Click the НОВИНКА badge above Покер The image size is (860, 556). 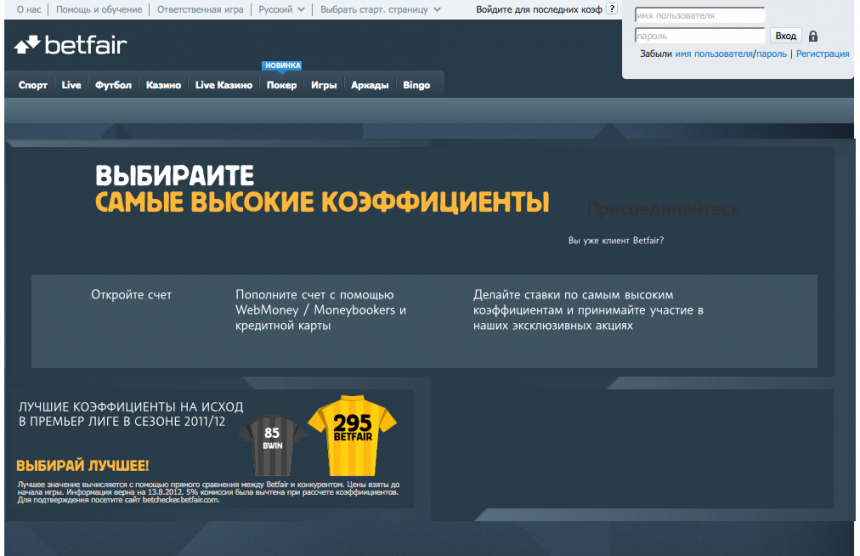pos(282,66)
